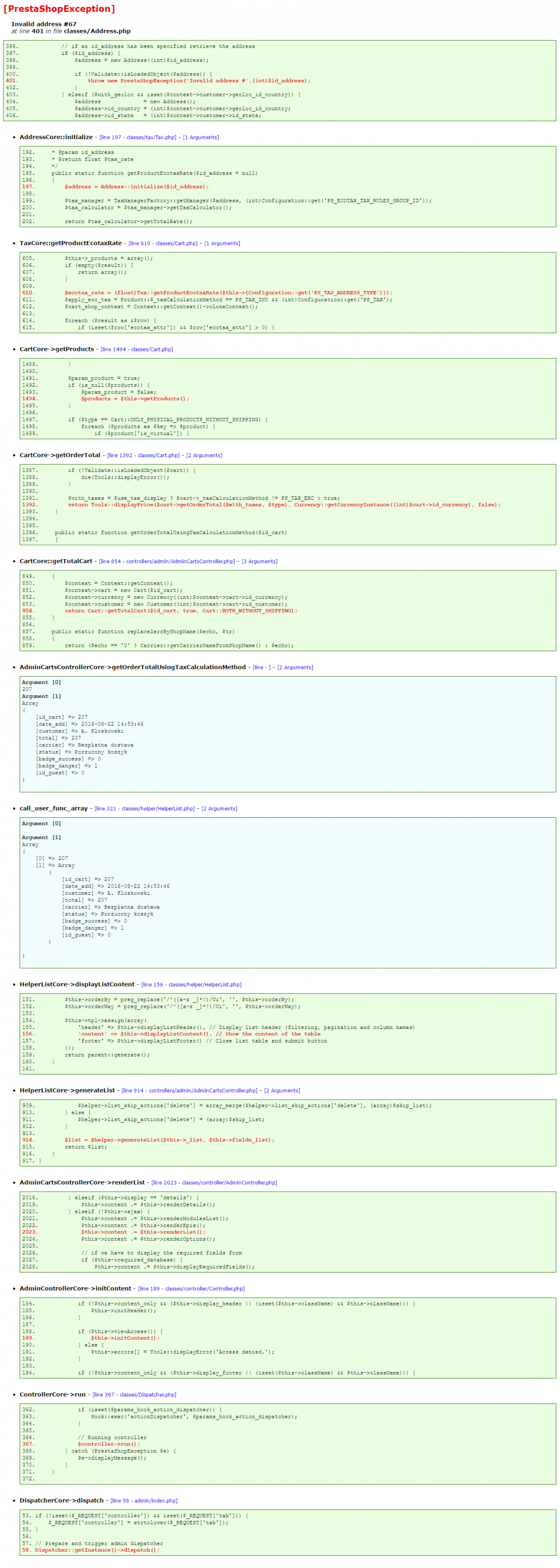
Task: Open the line 1494 classes/Cart.php link
Action: [136, 349]
